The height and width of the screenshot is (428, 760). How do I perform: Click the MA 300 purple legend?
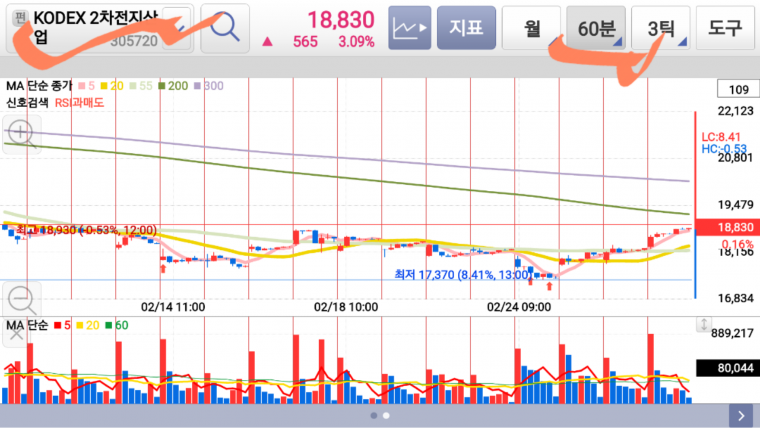coord(209,86)
